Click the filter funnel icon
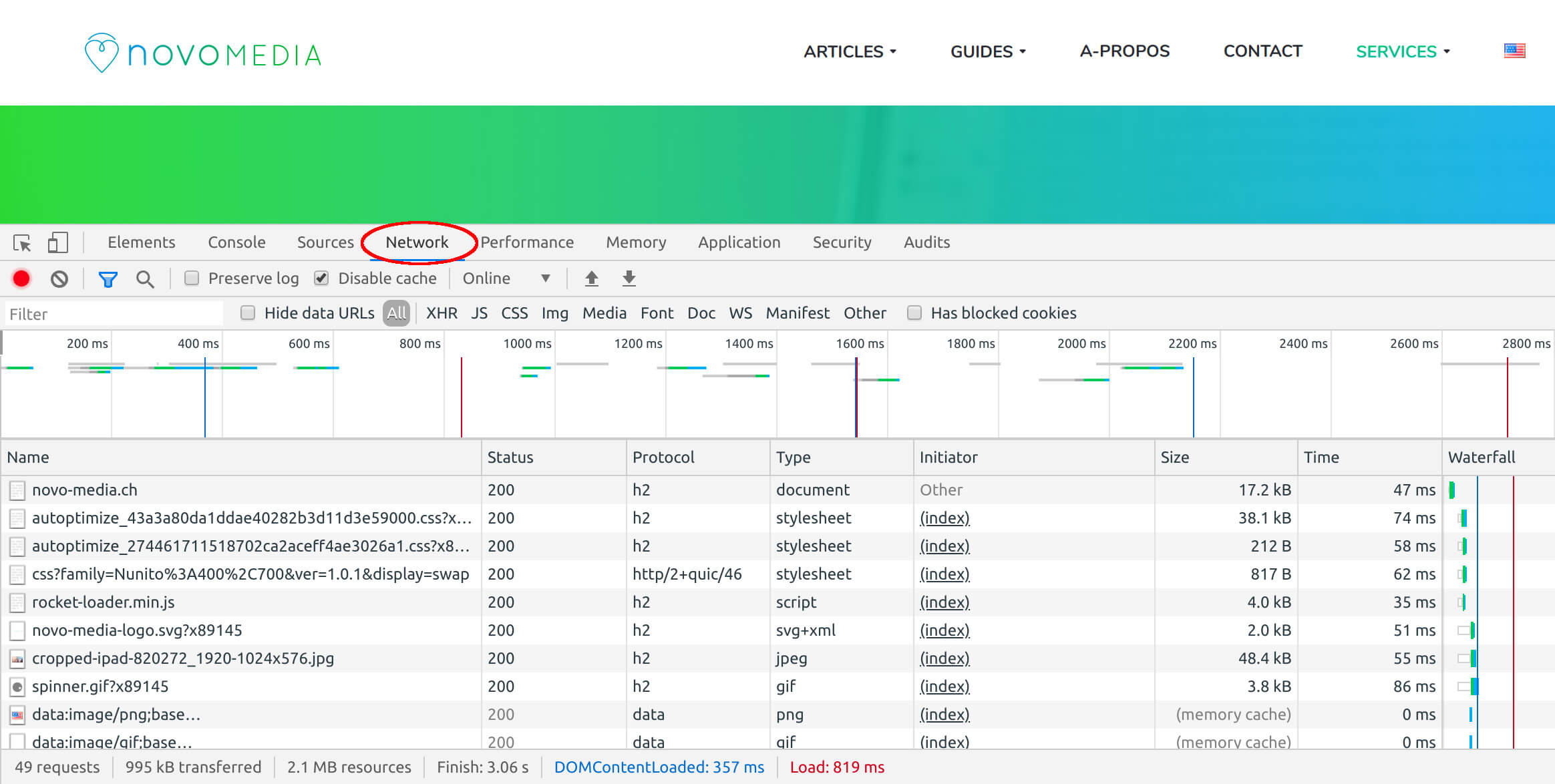This screenshot has width=1555, height=784. point(107,278)
